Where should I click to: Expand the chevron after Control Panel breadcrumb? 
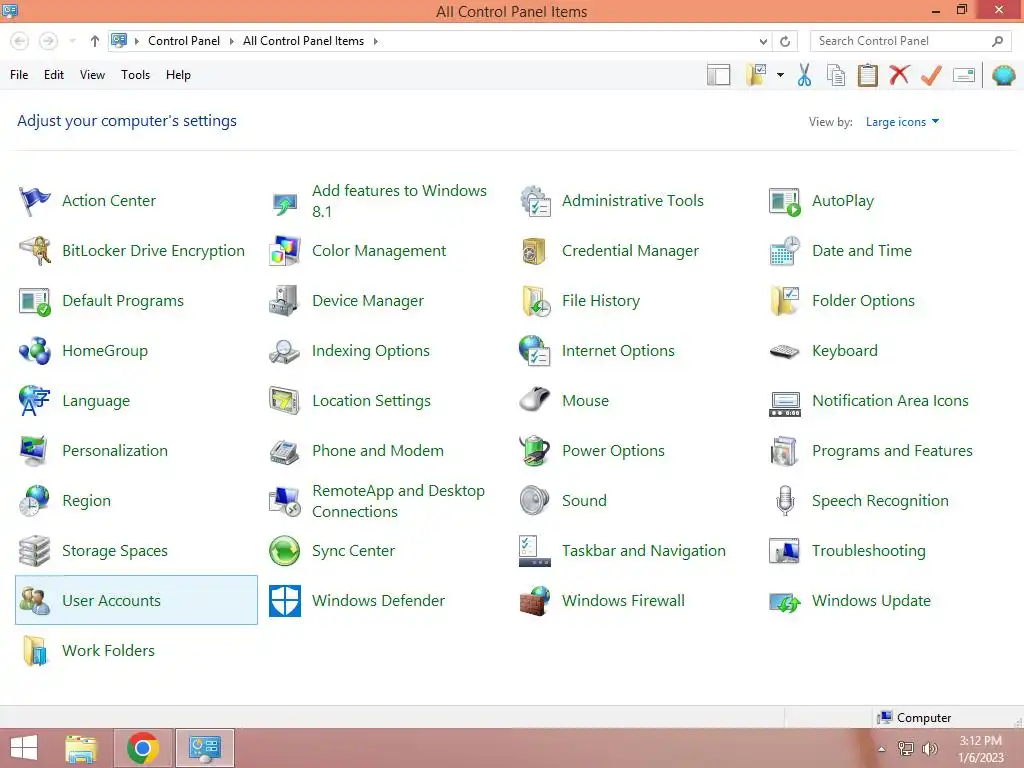(x=231, y=41)
